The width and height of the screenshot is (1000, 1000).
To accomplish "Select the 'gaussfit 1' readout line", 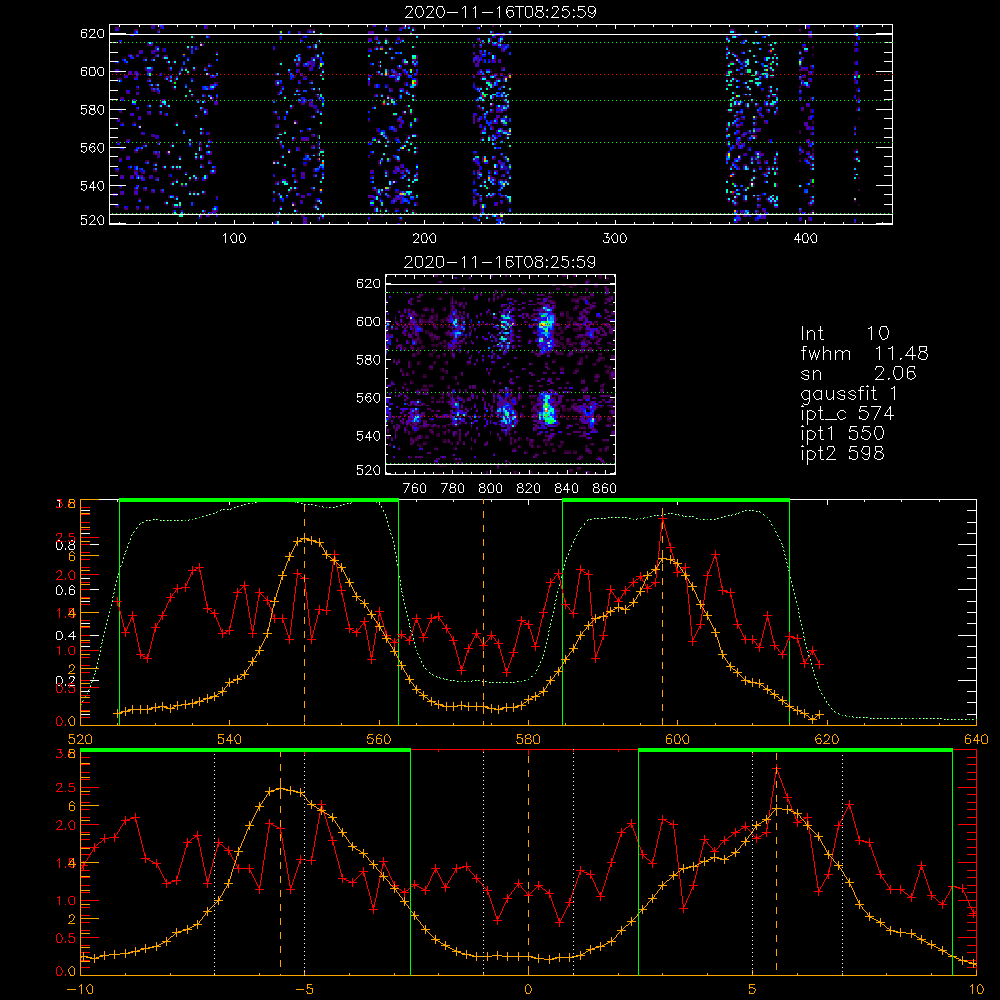I will pyautogui.click(x=849, y=393).
